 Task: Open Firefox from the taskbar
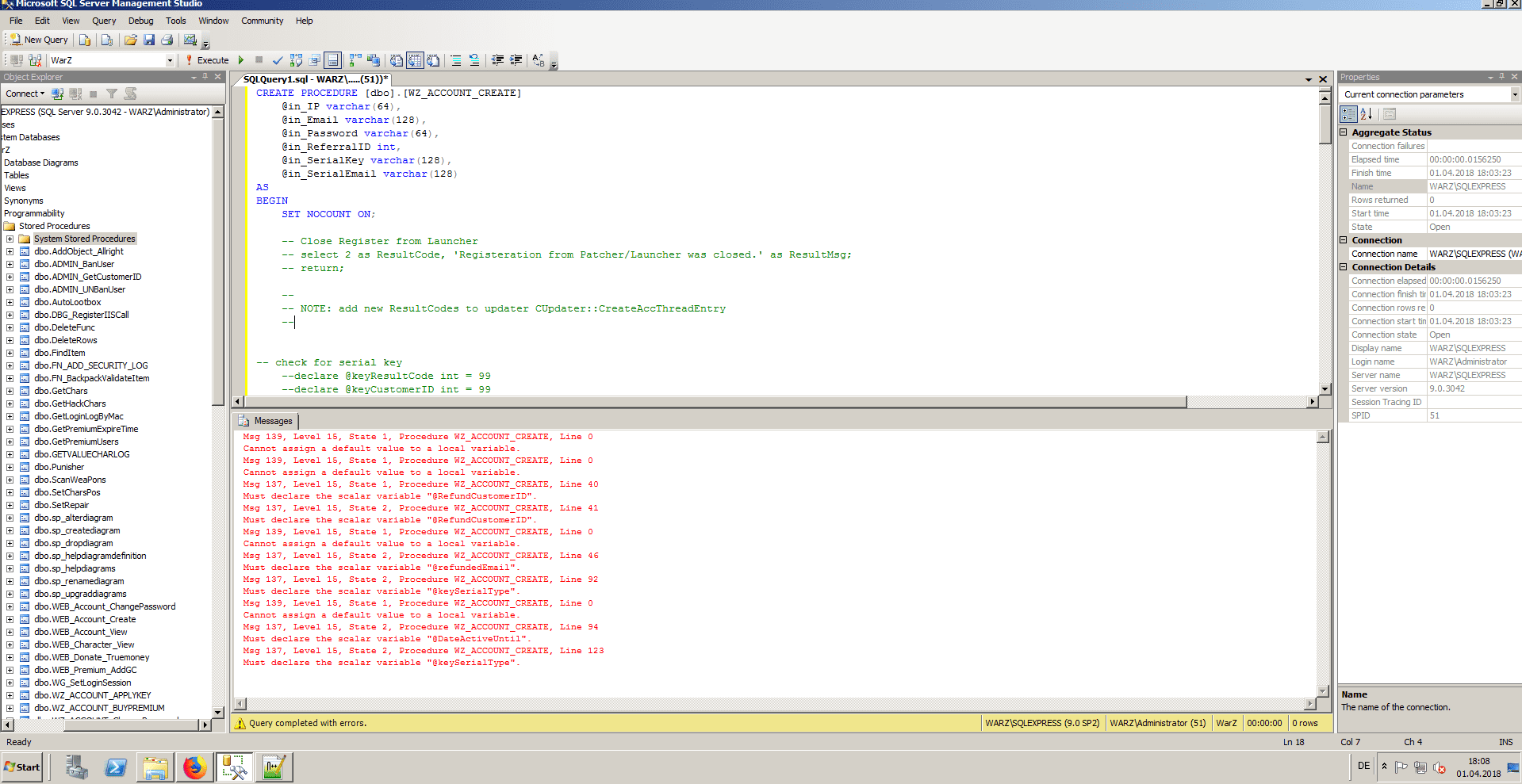click(195, 767)
